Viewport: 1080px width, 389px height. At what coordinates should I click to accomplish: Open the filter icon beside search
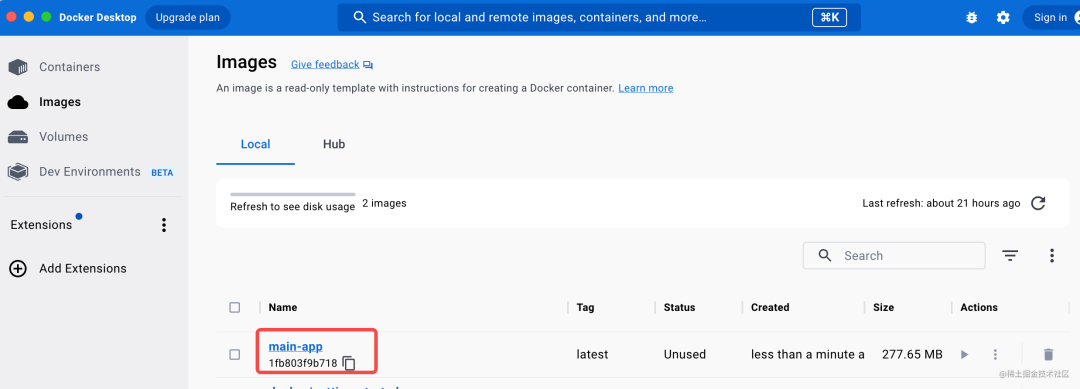point(1010,256)
